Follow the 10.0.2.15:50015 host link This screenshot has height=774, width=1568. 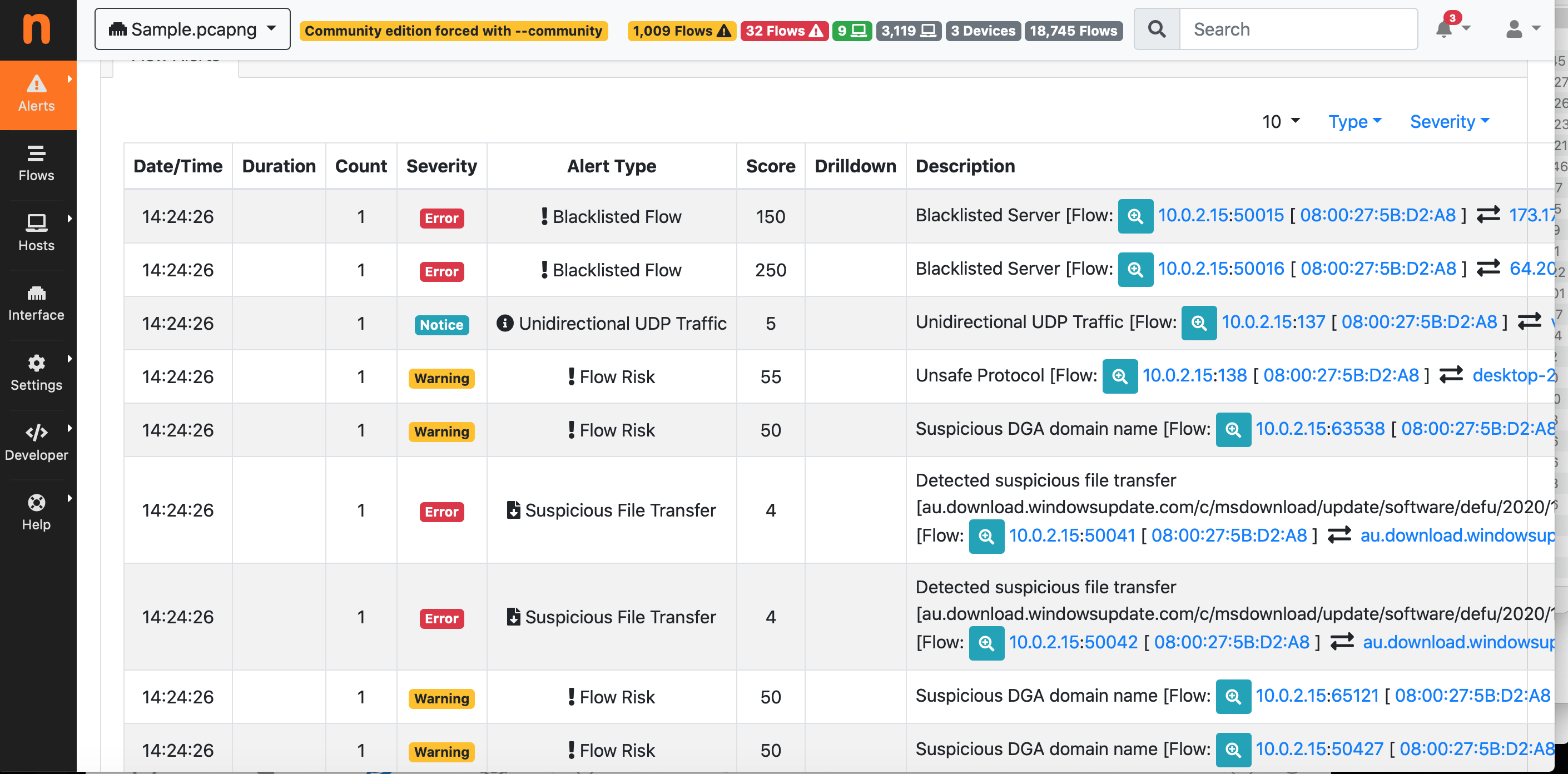tap(1221, 216)
